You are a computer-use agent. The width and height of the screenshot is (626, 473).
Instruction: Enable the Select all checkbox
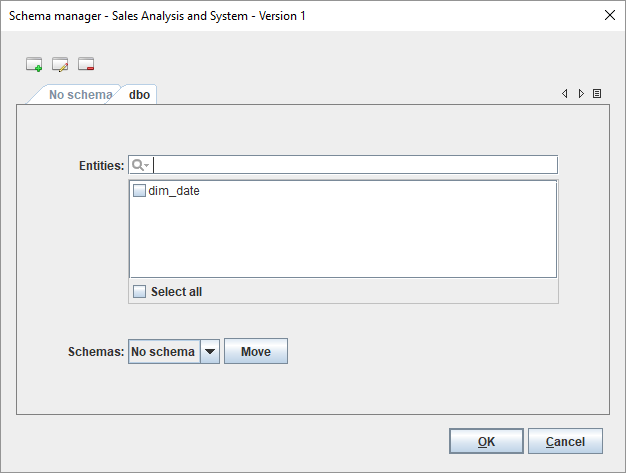pos(140,292)
